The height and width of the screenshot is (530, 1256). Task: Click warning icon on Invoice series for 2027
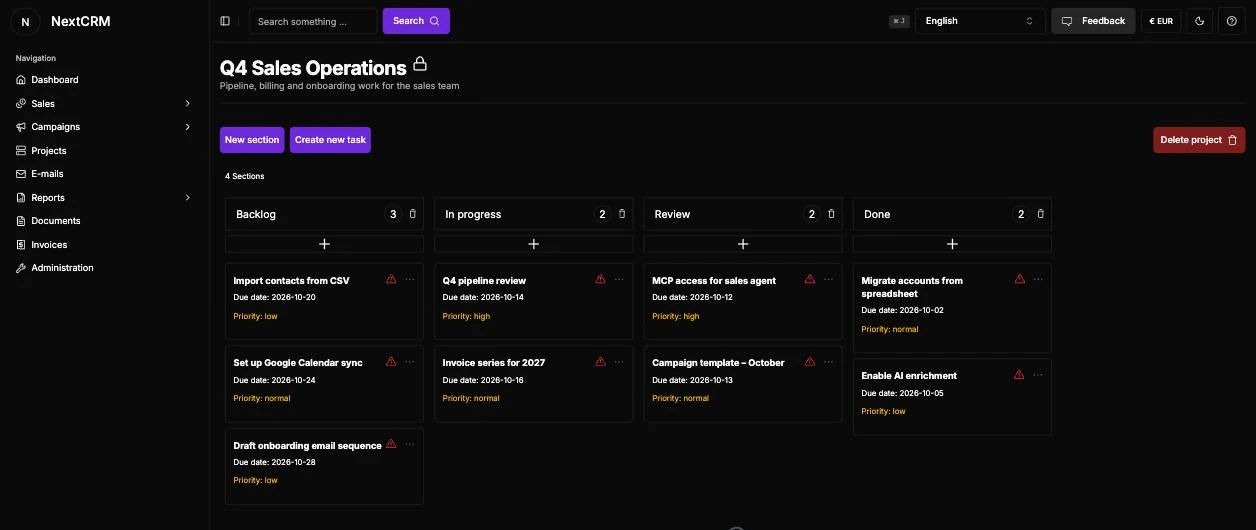pos(600,361)
